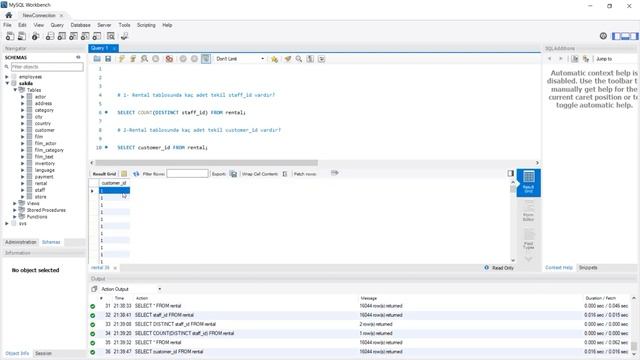Image resolution: width=640 pixels, height=360 pixels.
Task: Click the rollback transaction icon
Action: pos(194,59)
